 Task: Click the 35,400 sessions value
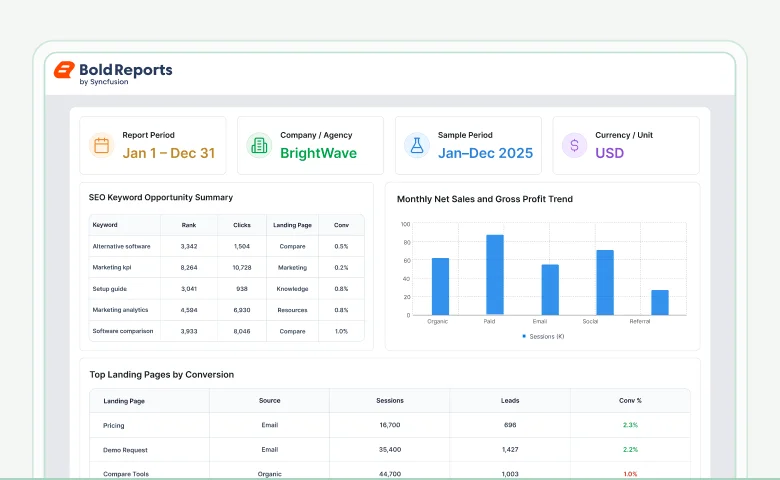click(390, 450)
